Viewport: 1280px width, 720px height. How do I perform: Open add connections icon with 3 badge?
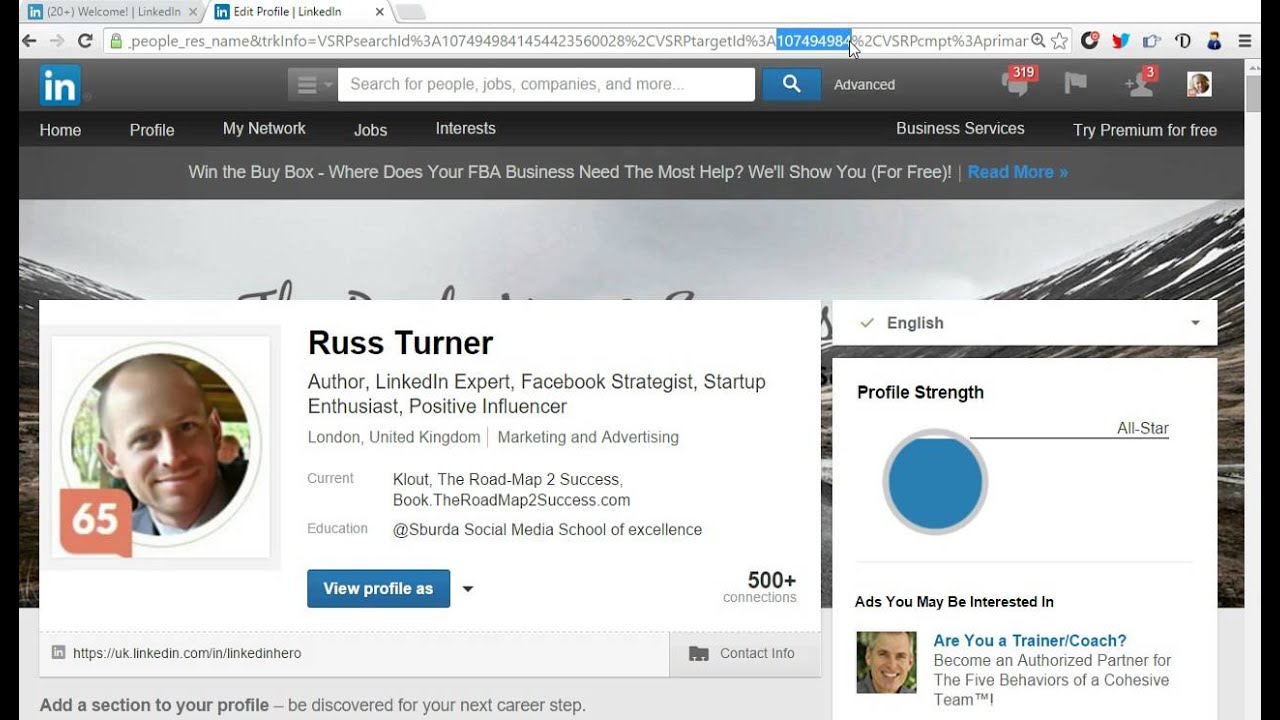click(x=1140, y=84)
